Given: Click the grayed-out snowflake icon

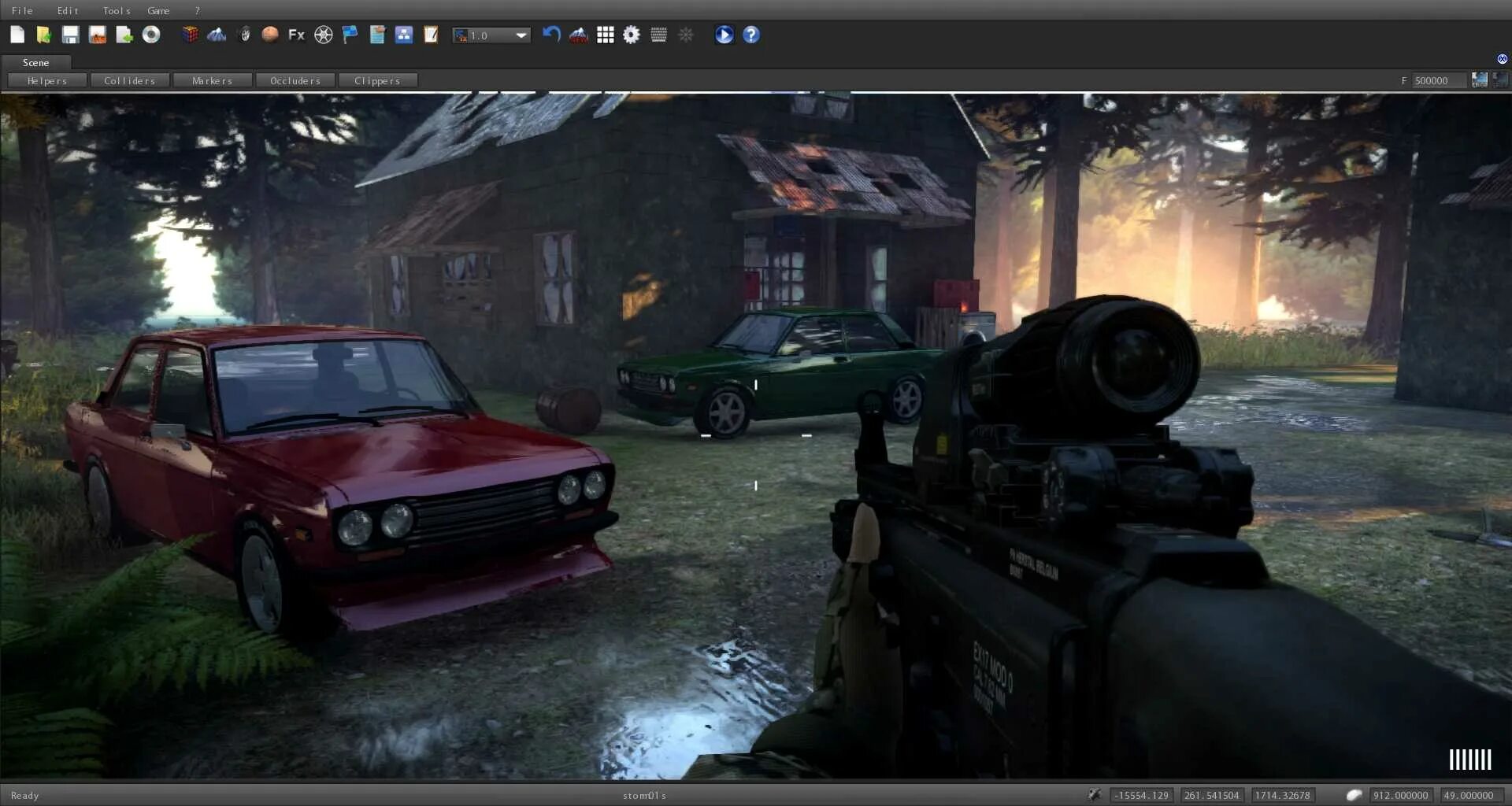Looking at the screenshot, I should pyautogui.click(x=686, y=35).
